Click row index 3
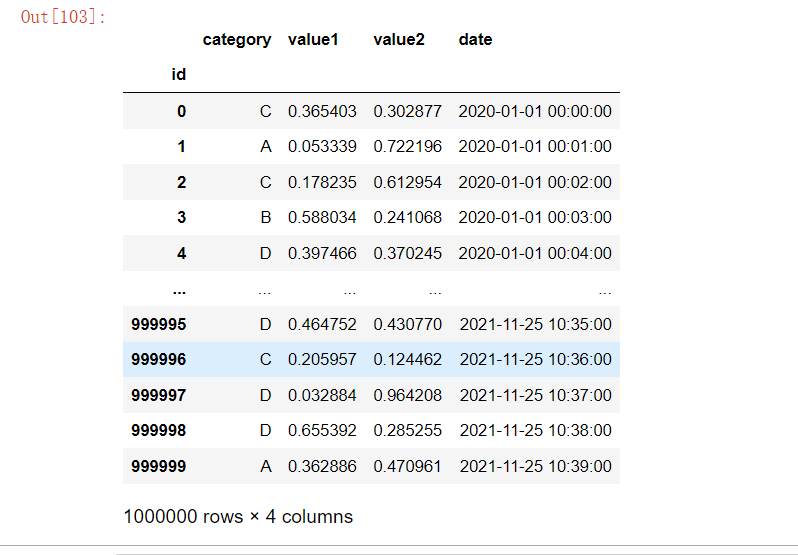 (x=182, y=218)
